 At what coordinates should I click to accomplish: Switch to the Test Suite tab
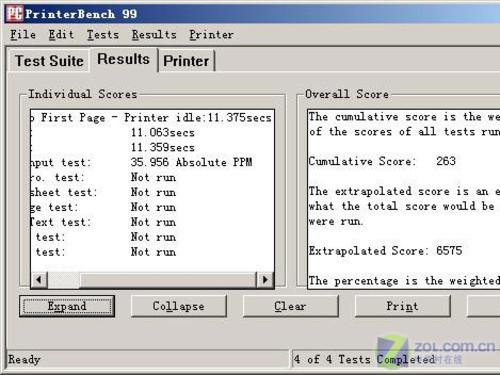pos(49,61)
